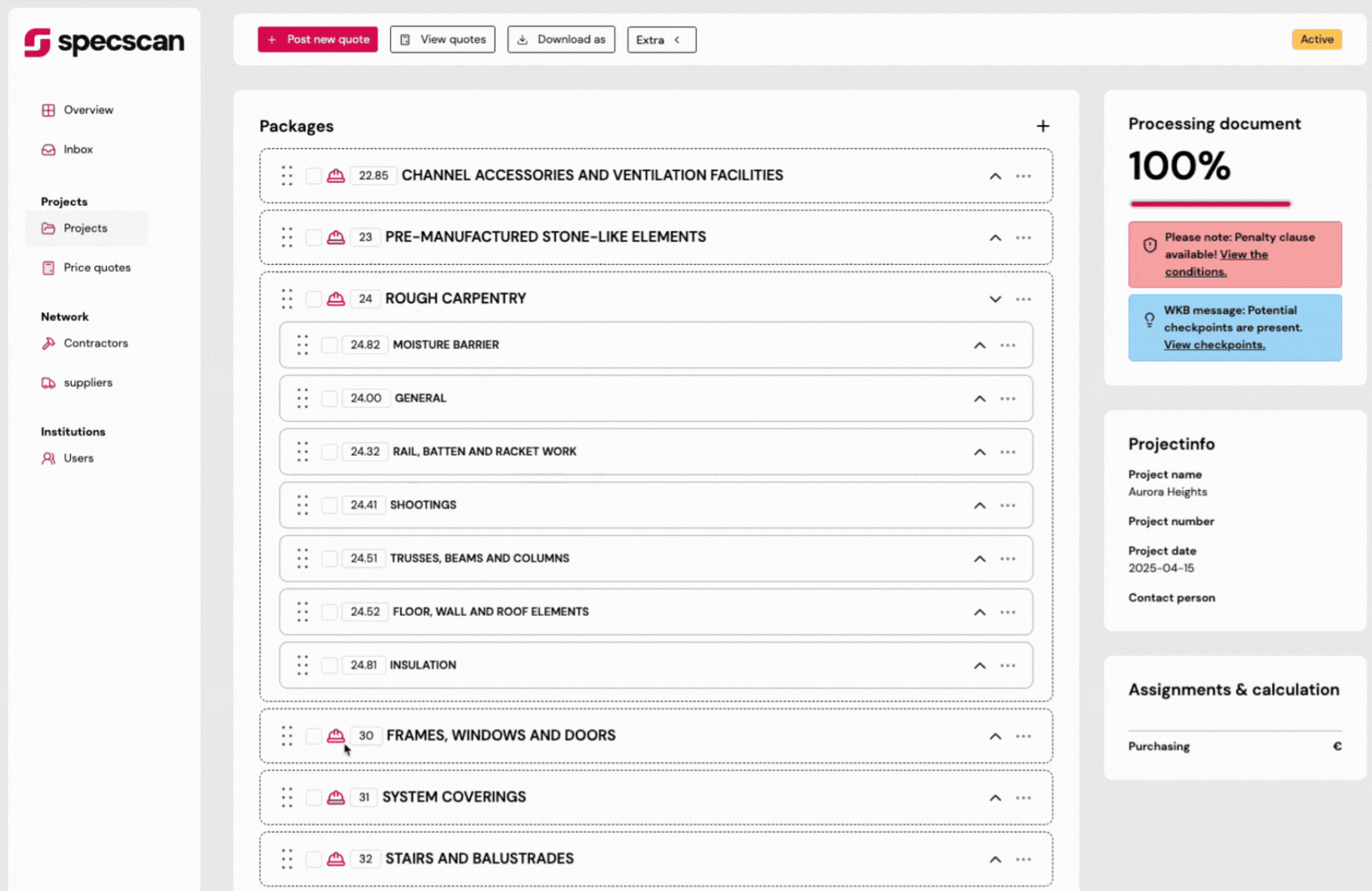
Task: Open three-dots menu for Floor, Wall and Roof Elements
Action: point(1008,612)
